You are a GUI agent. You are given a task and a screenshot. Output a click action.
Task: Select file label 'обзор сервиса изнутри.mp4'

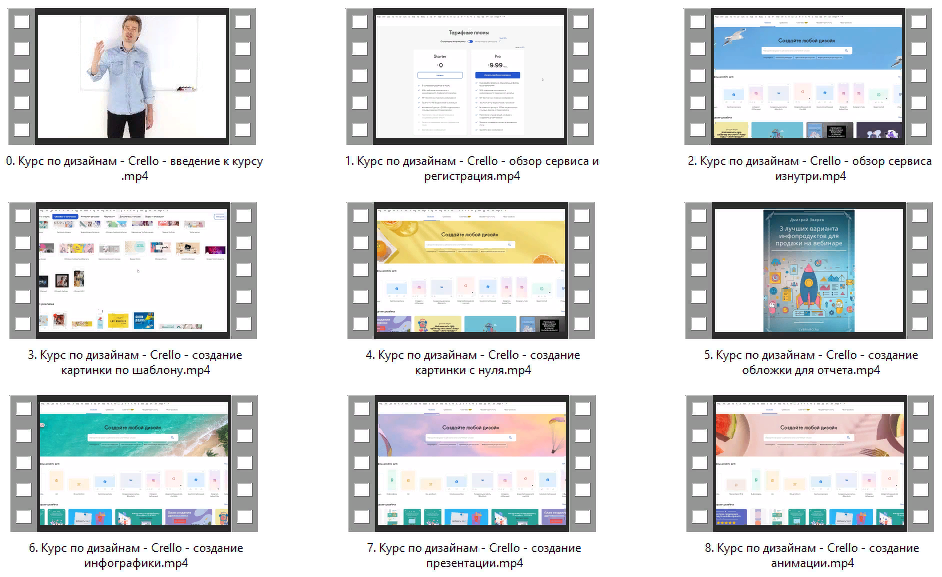click(x=810, y=169)
